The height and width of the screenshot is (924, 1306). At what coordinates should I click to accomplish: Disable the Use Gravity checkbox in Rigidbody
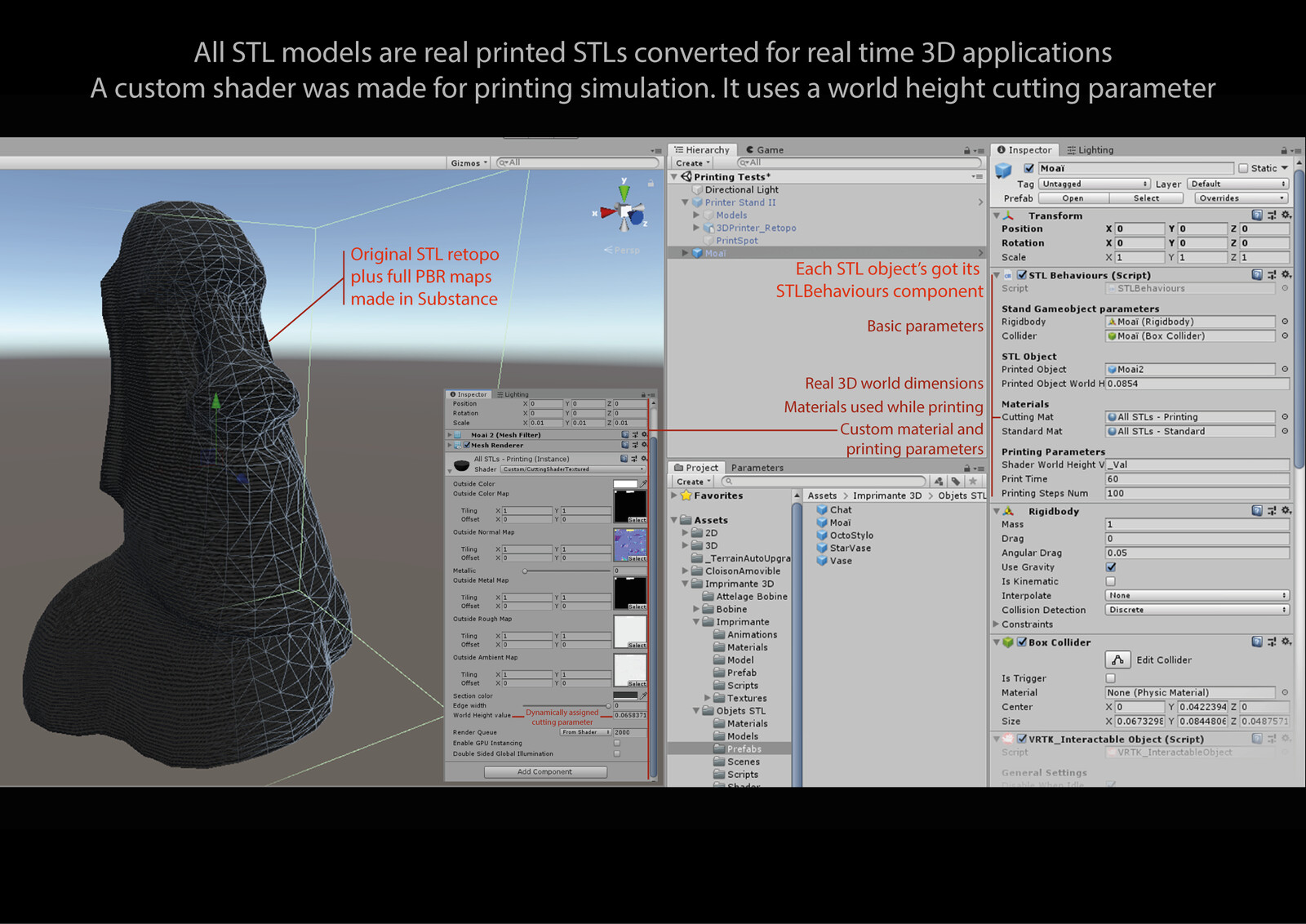pyautogui.click(x=1110, y=566)
